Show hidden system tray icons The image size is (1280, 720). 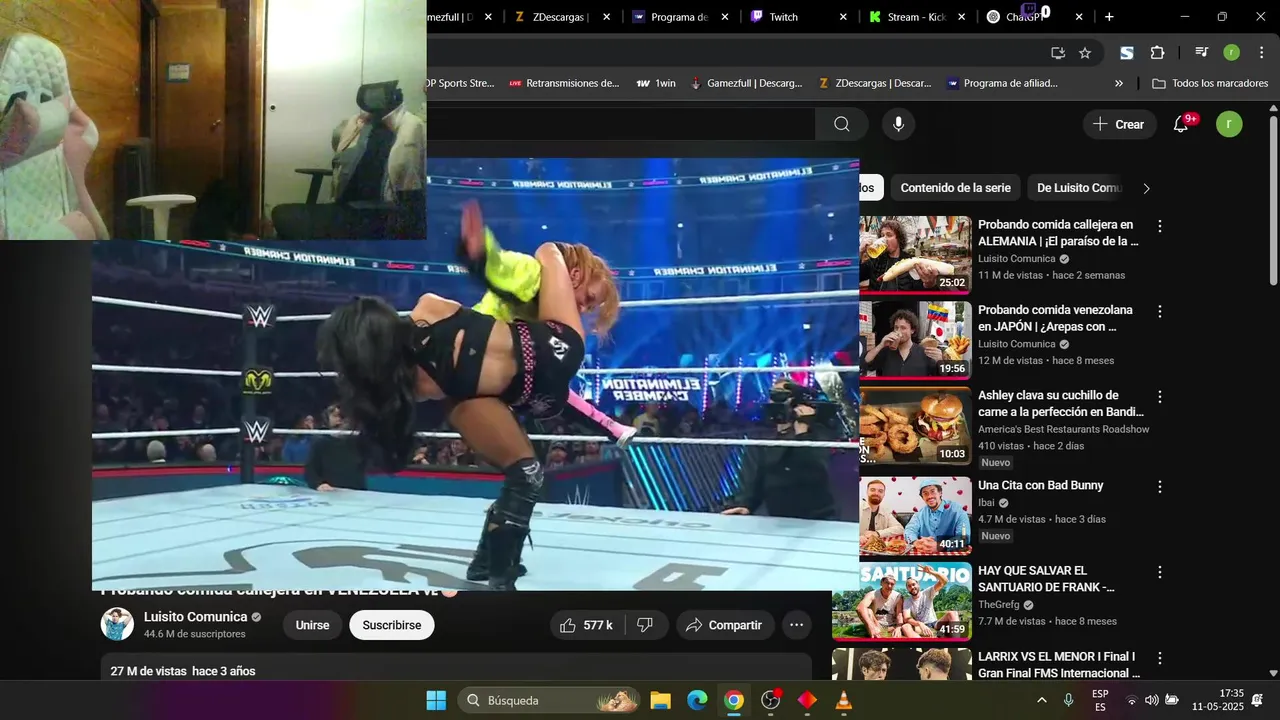coord(1042,700)
